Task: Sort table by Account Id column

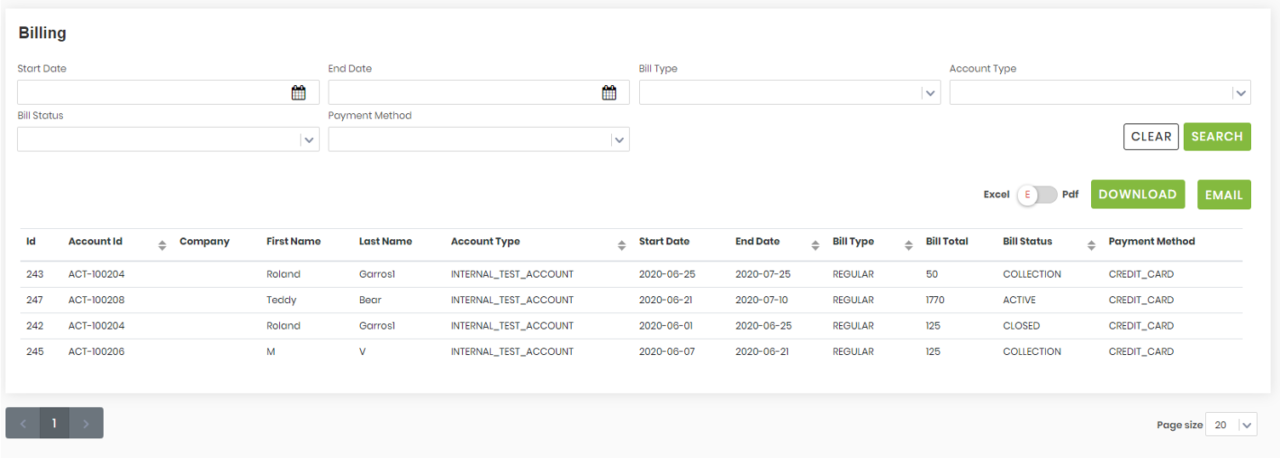Action: click(x=162, y=245)
